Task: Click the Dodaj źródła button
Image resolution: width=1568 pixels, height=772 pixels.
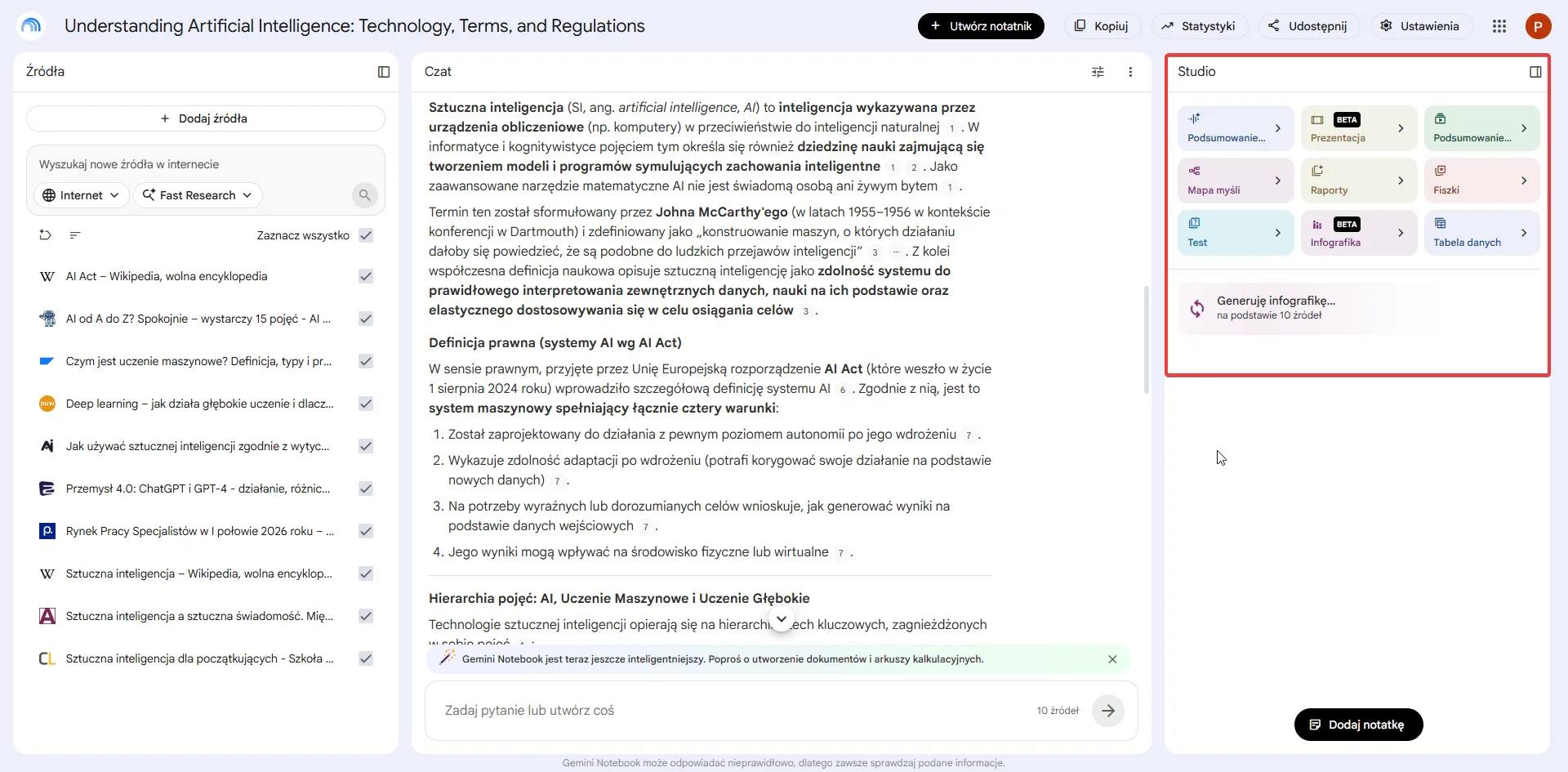Action: tap(206, 118)
